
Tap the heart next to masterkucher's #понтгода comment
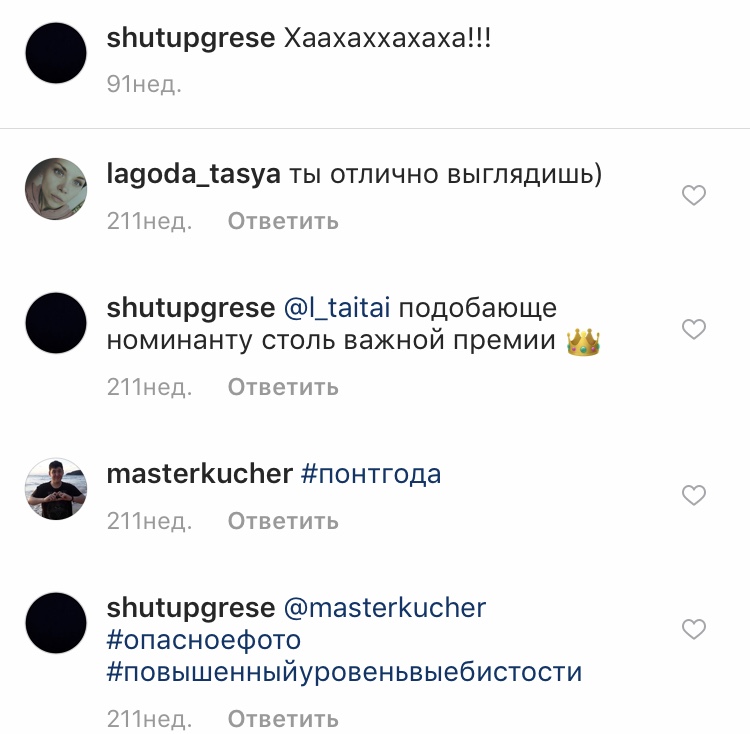tap(694, 495)
